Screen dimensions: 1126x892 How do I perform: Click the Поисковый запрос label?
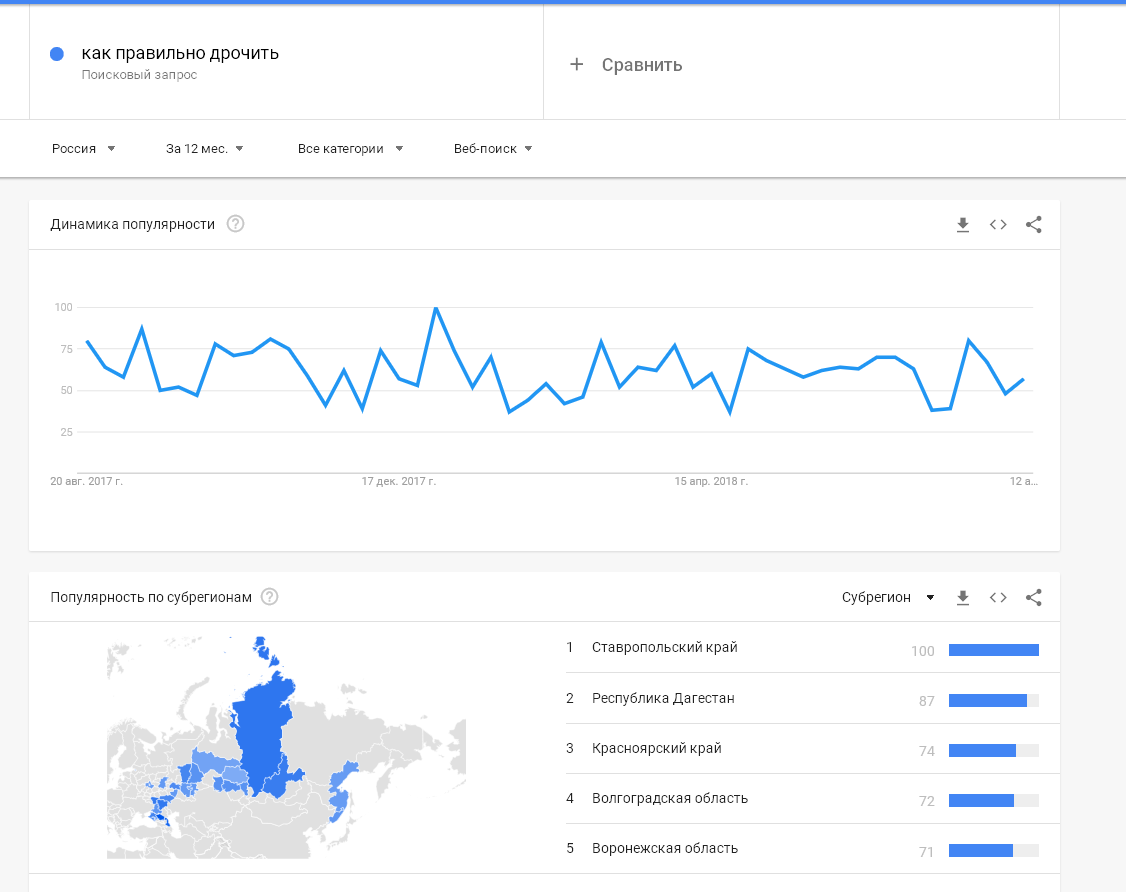139,75
